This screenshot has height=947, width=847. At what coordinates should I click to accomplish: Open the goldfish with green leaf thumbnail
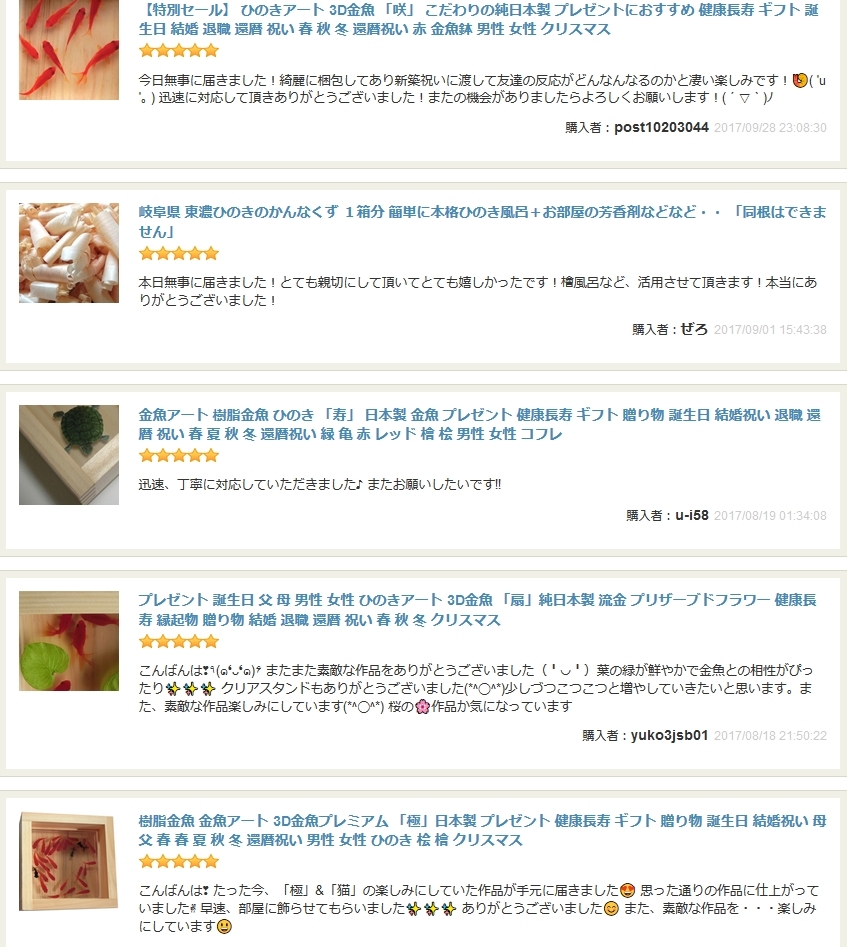click(x=69, y=641)
